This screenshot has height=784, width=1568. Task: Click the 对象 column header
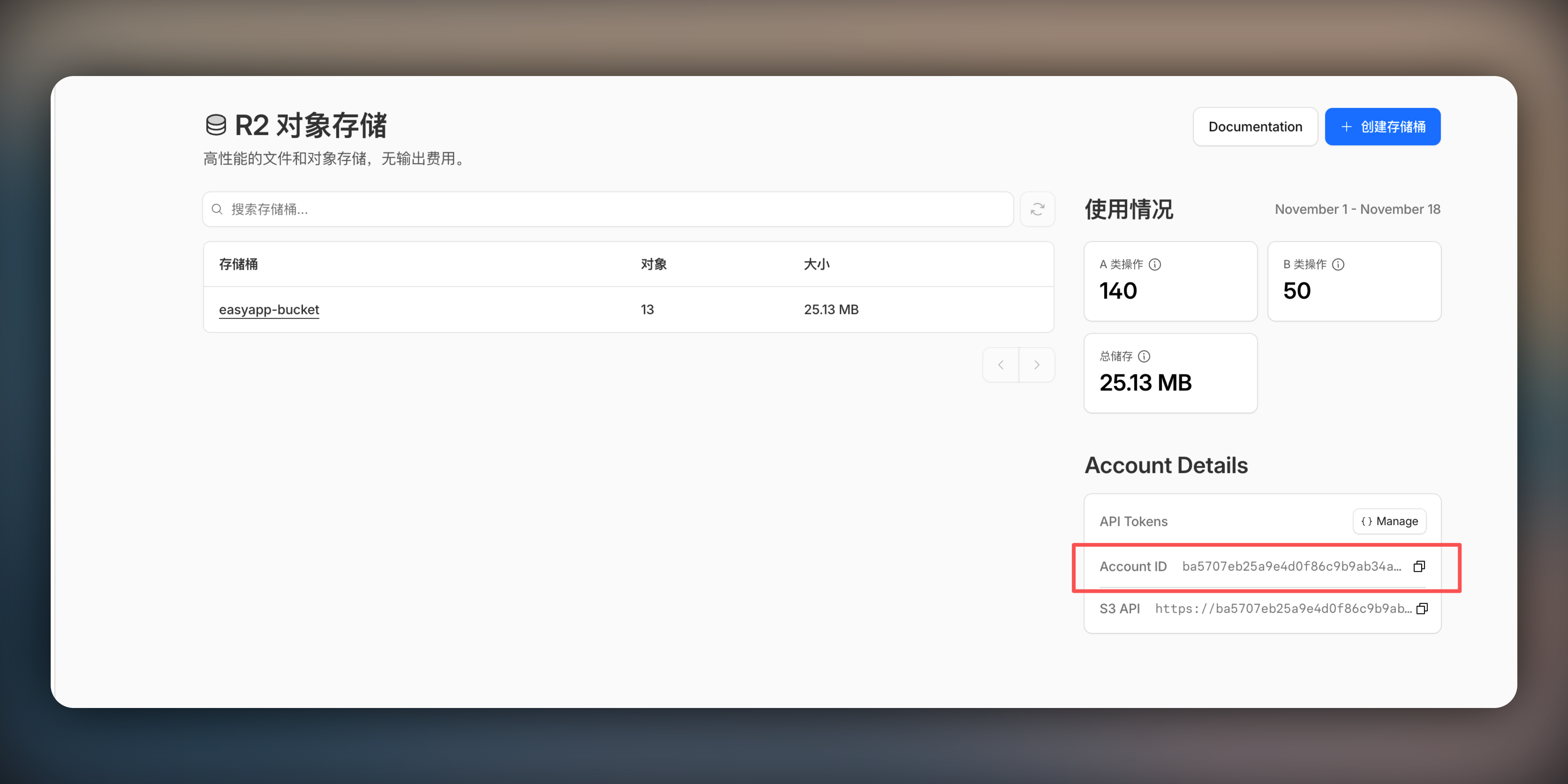653,264
